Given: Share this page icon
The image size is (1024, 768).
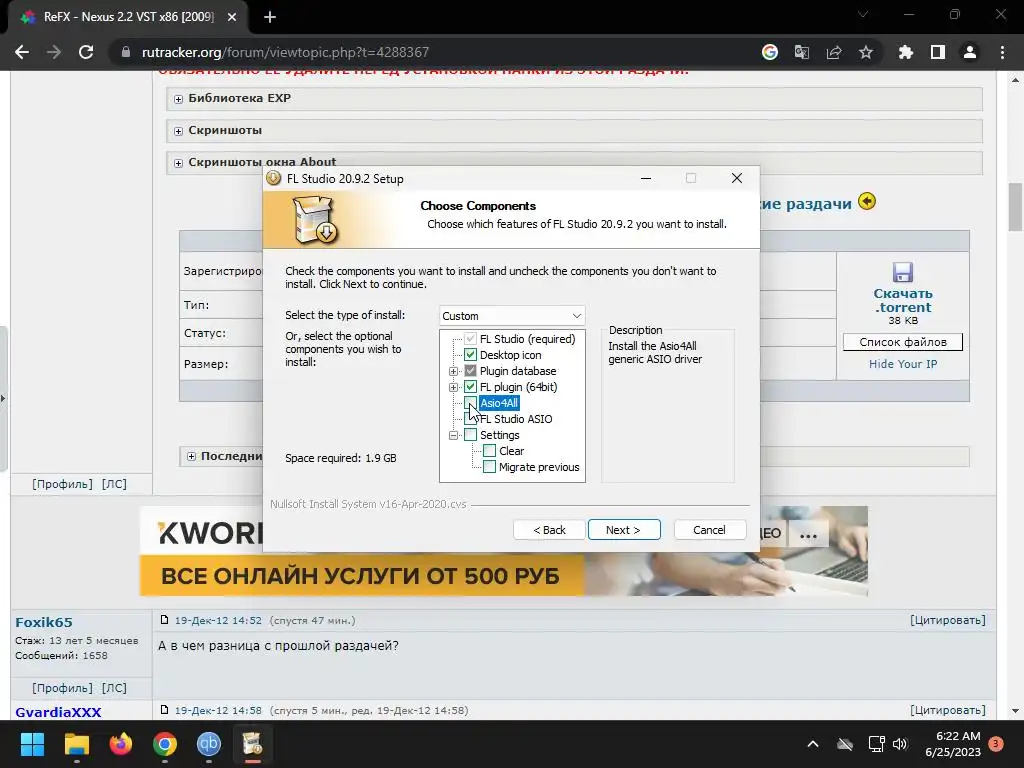Looking at the screenshot, I should (834, 52).
